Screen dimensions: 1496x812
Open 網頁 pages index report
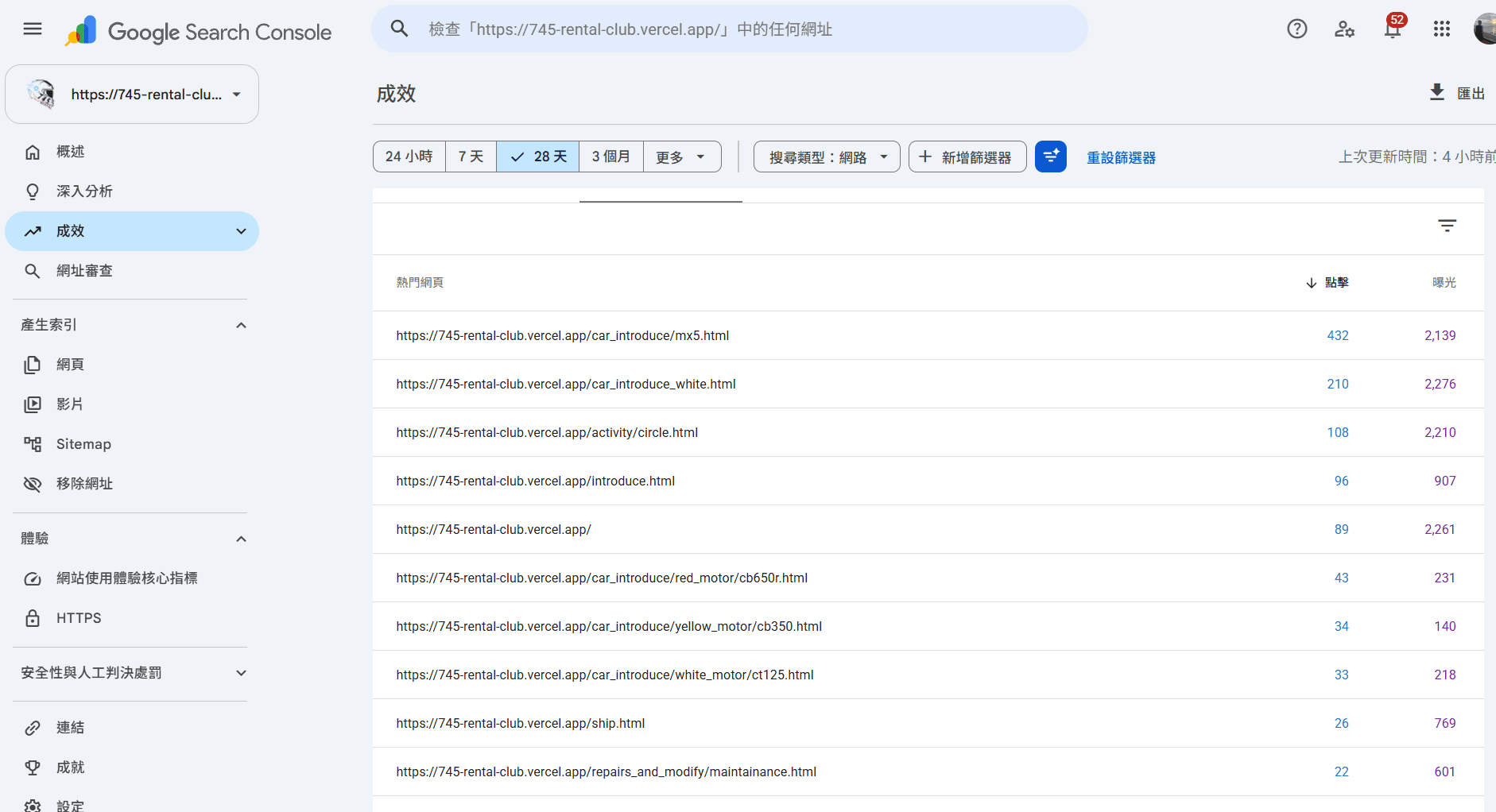tap(132, 365)
